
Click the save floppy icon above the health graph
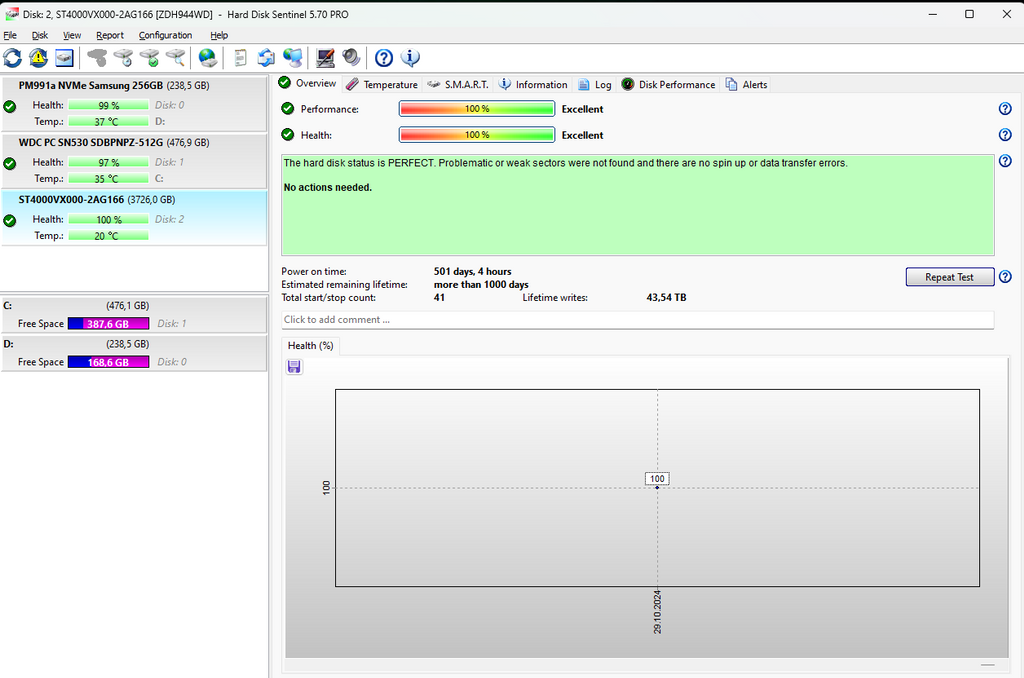pos(294,367)
